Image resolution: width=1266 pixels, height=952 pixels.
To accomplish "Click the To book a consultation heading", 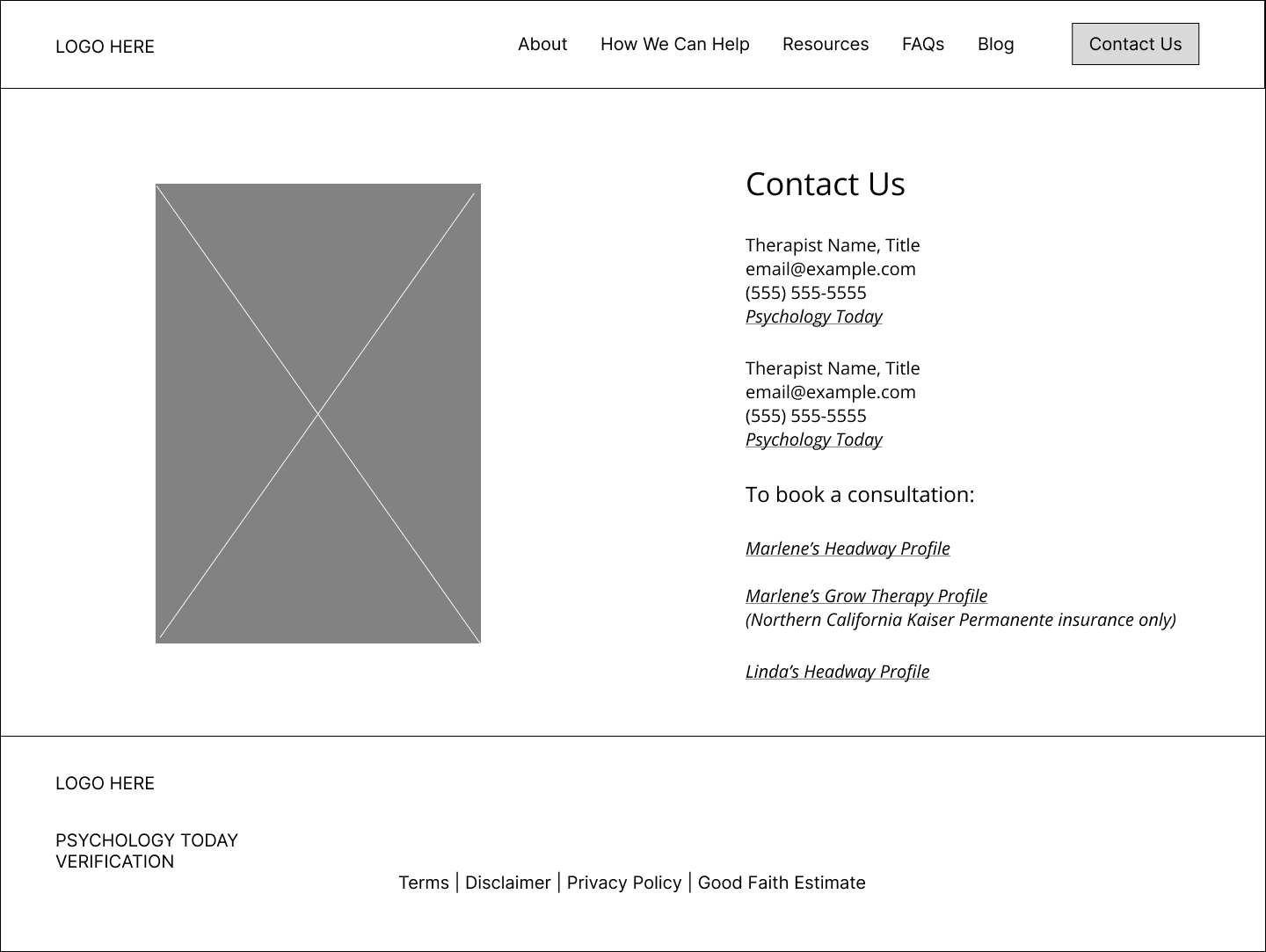I will click(x=860, y=494).
